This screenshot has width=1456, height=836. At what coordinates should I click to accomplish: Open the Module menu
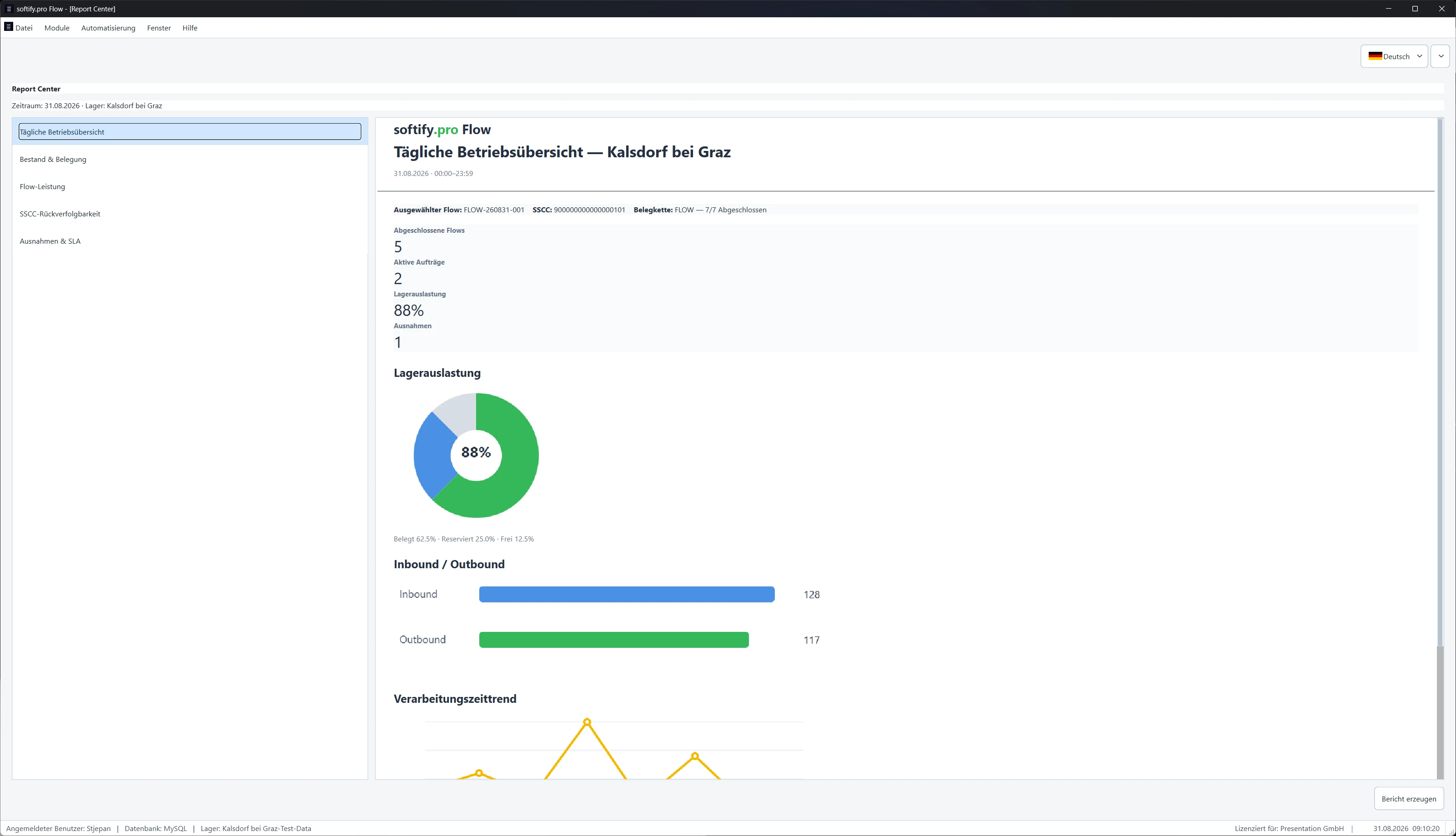[x=57, y=28]
